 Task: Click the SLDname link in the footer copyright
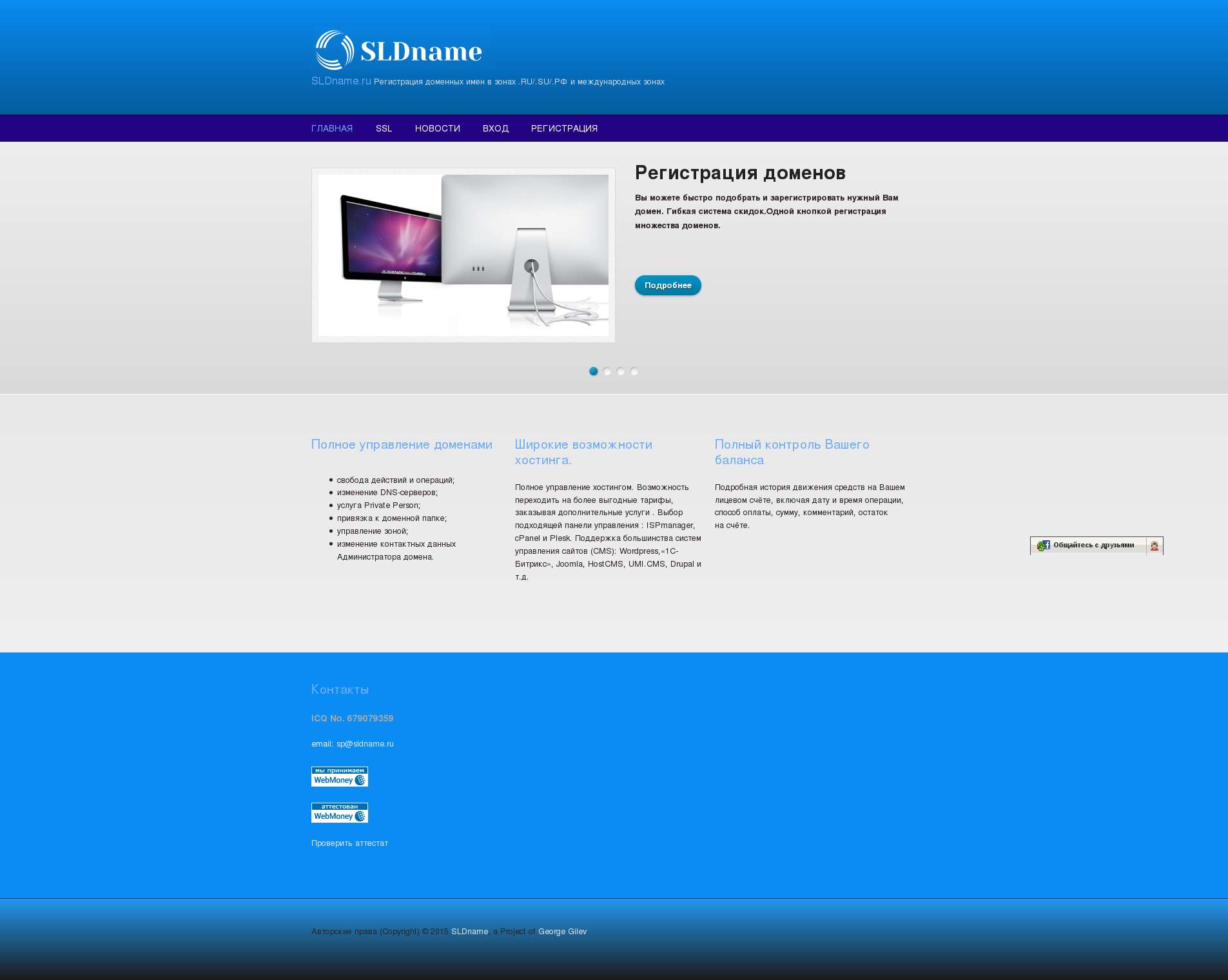pyautogui.click(x=470, y=932)
